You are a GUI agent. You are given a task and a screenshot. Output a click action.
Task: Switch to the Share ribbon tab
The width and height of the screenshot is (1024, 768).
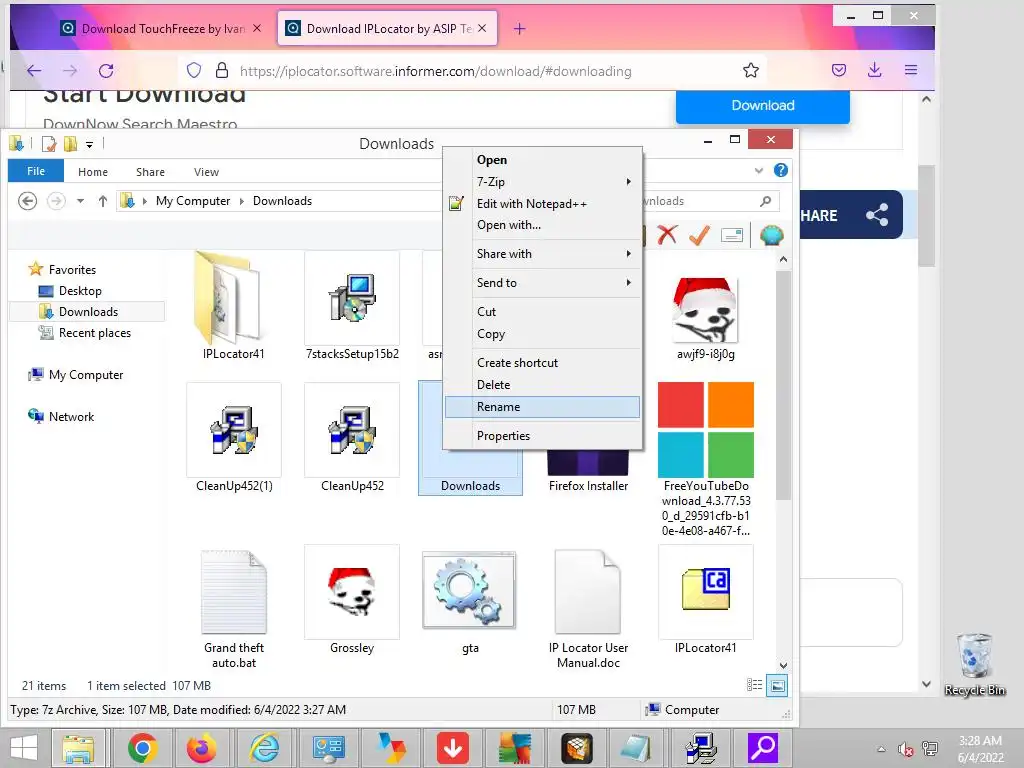(150, 172)
